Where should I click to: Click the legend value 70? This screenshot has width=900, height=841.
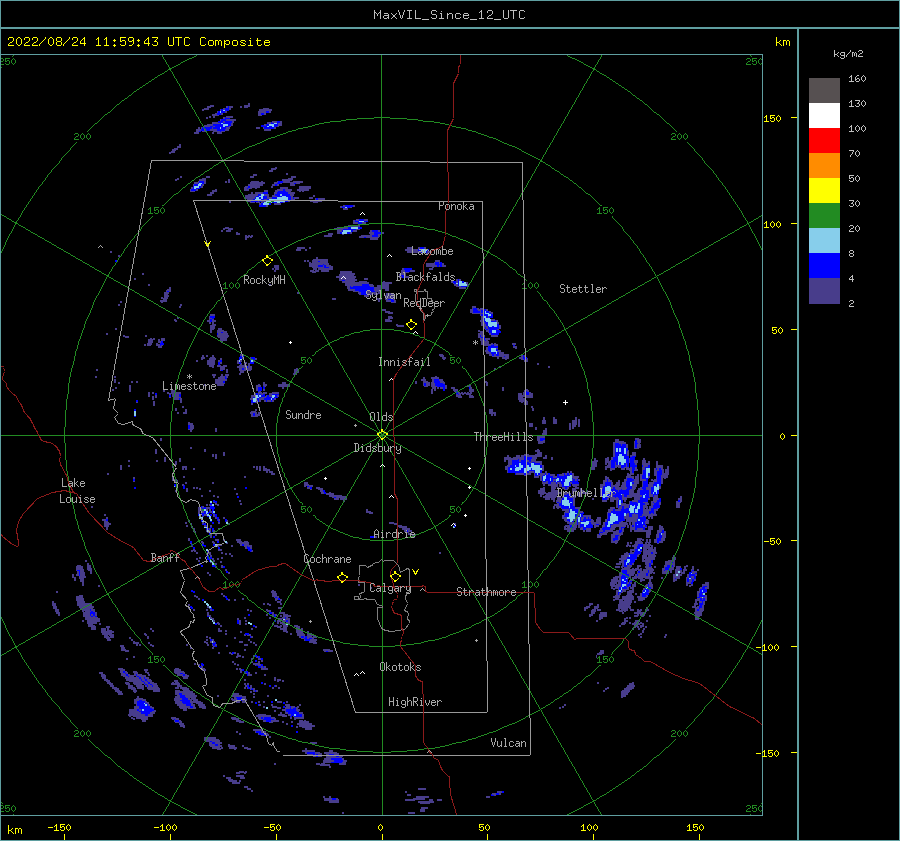tap(854, 154)
